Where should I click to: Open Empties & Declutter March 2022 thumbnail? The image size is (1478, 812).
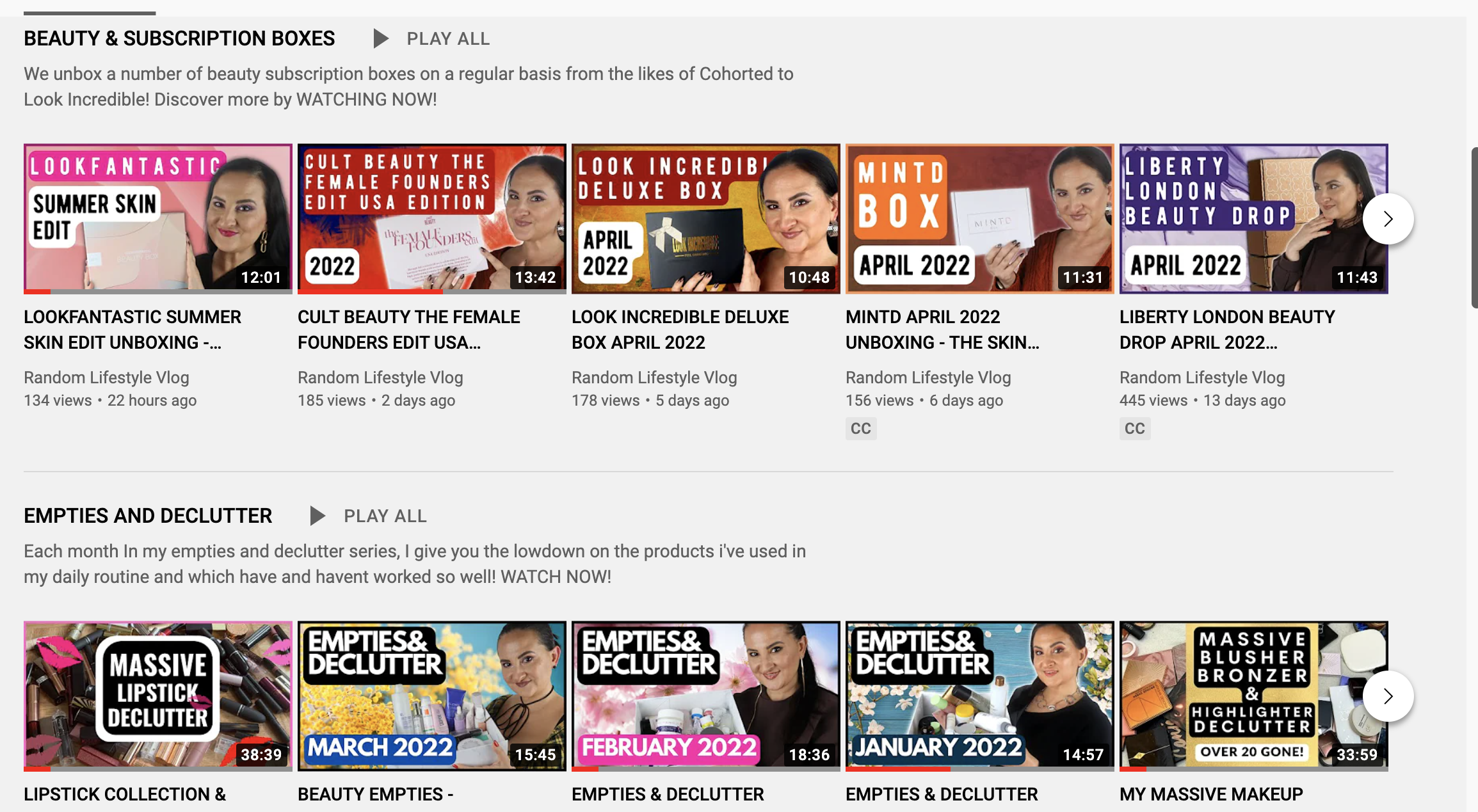tap(432, 696)
